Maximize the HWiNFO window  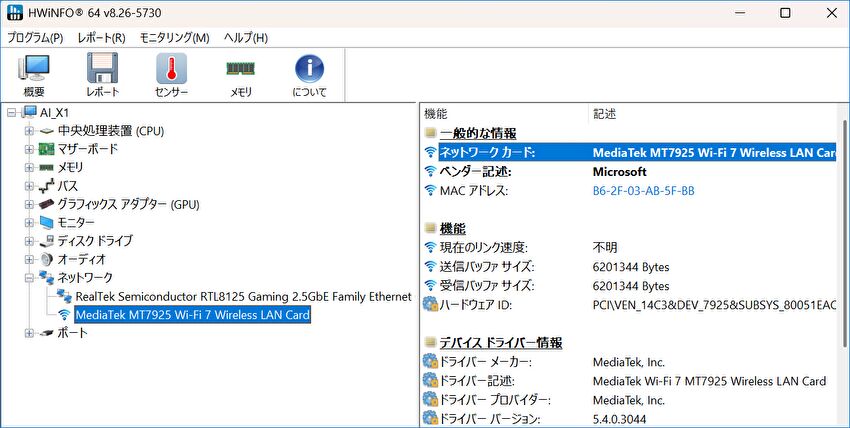(785, 13)
